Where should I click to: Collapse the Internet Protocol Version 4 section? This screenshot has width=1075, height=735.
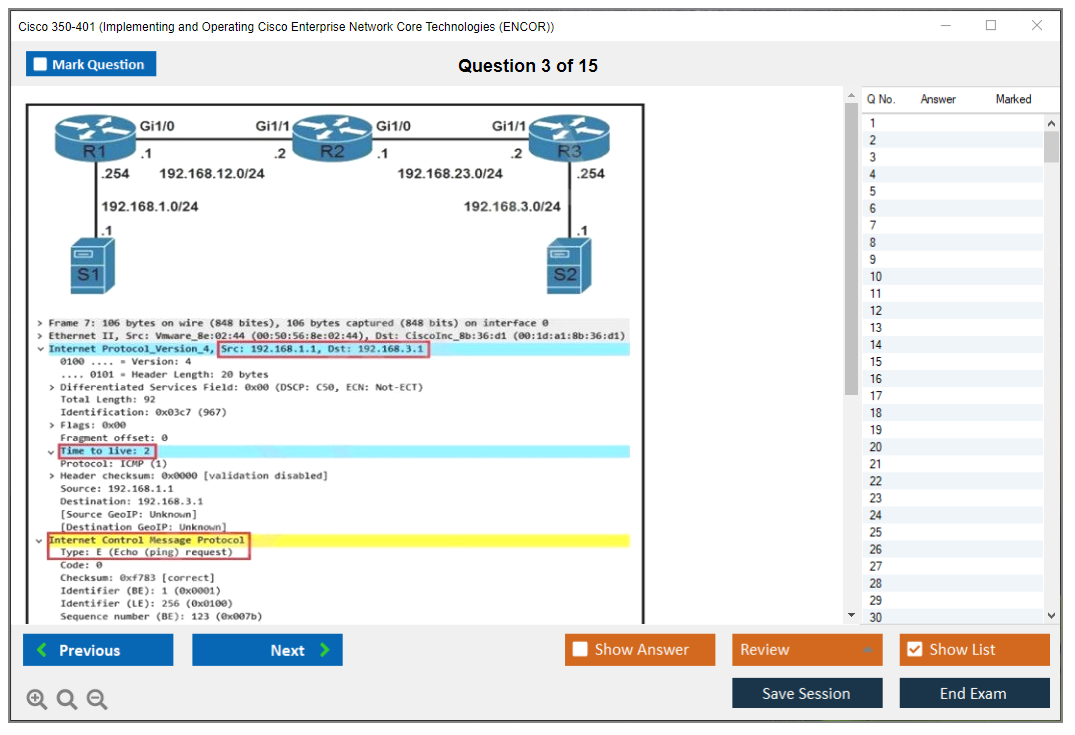[x=40, y=349]
